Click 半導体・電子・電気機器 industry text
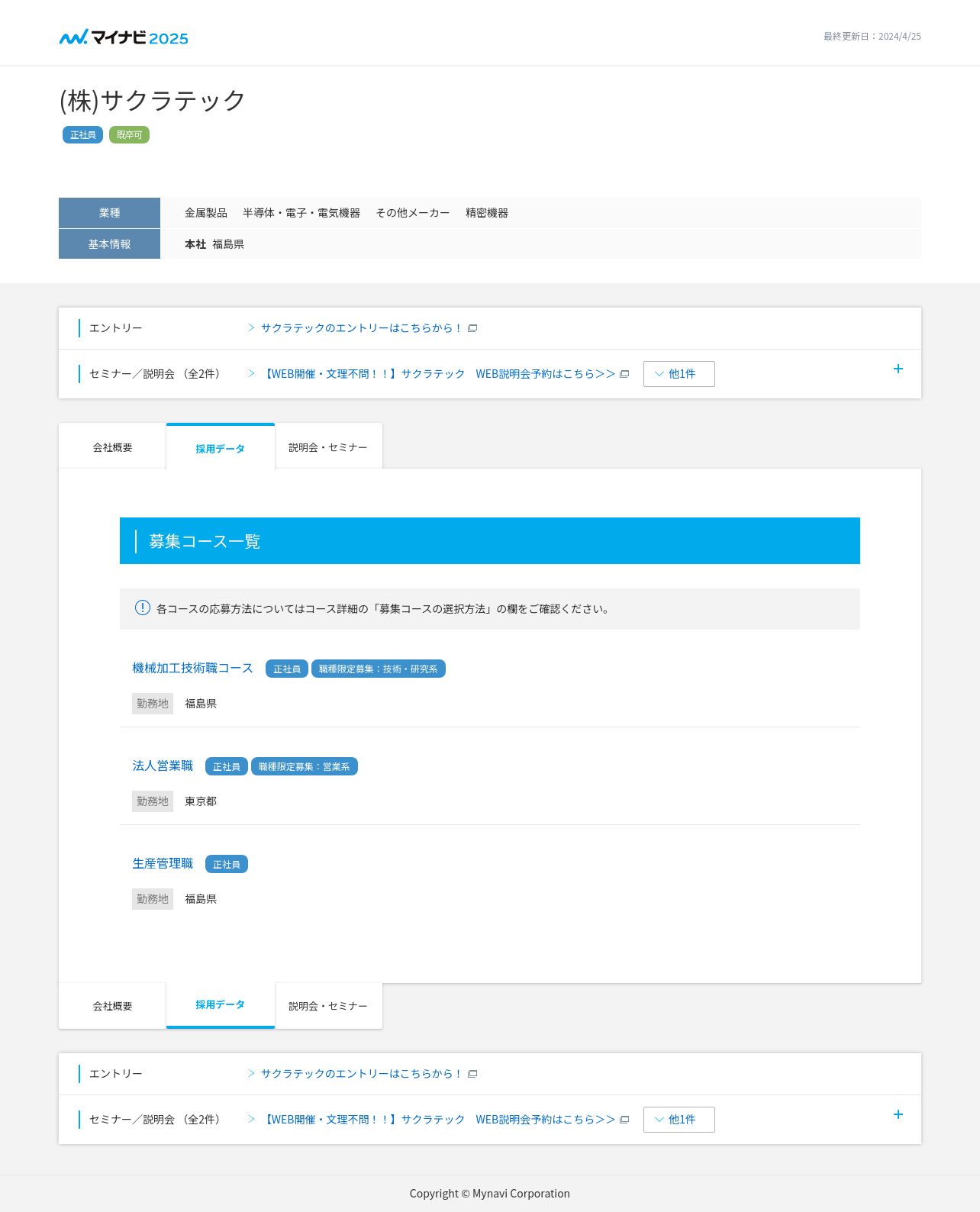 301,213
